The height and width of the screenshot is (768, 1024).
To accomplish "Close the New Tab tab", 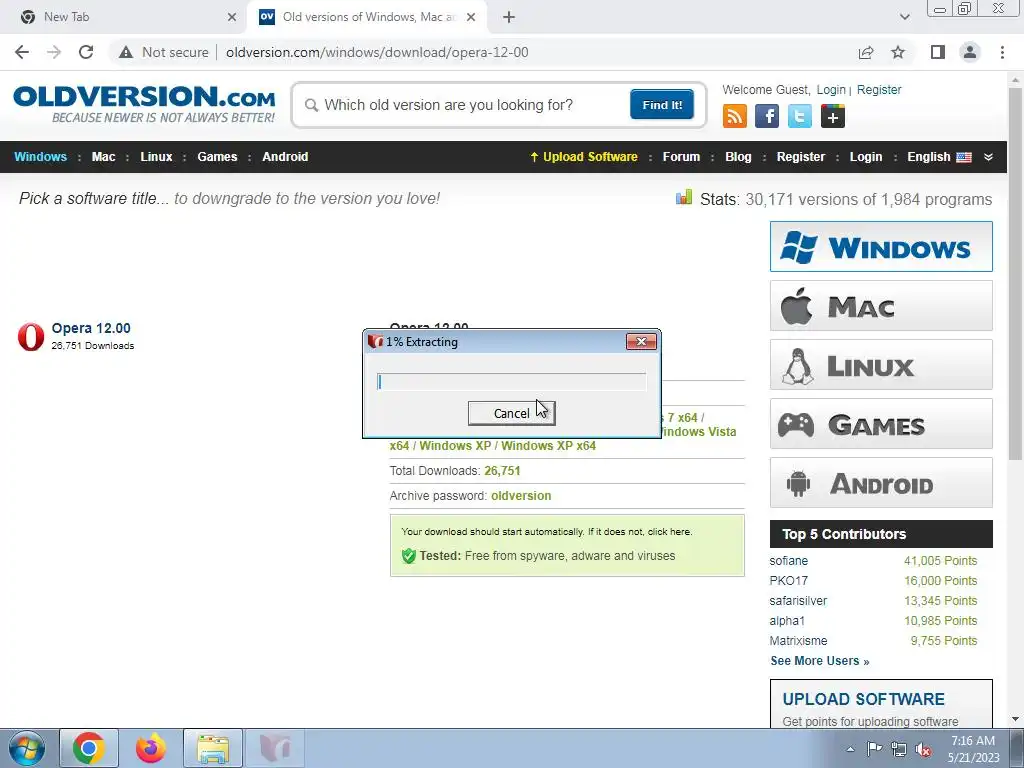I will point(232,17).
